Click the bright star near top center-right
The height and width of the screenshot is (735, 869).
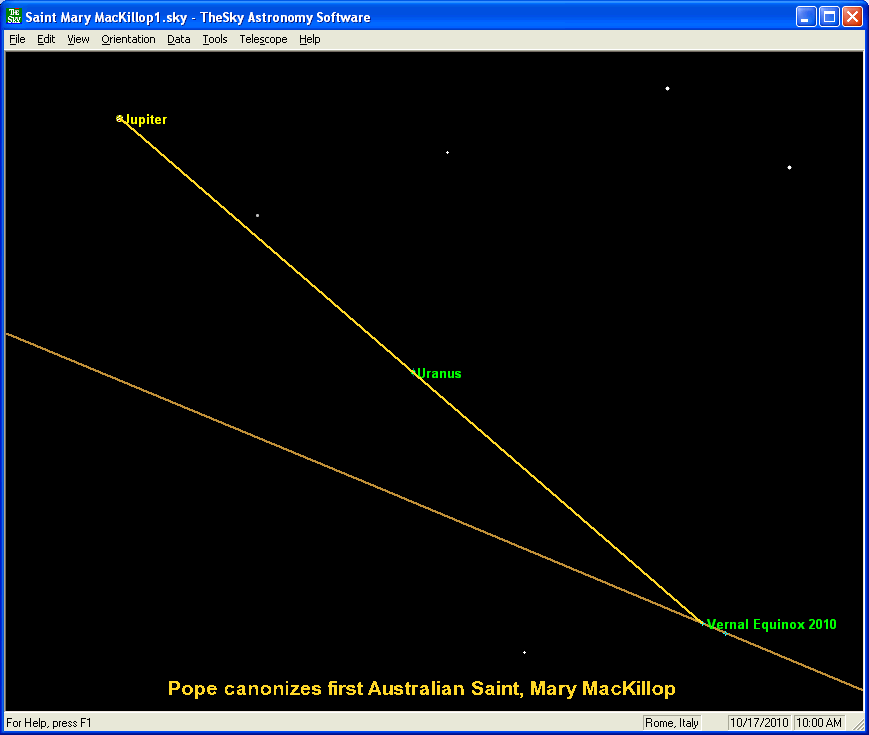667,88
